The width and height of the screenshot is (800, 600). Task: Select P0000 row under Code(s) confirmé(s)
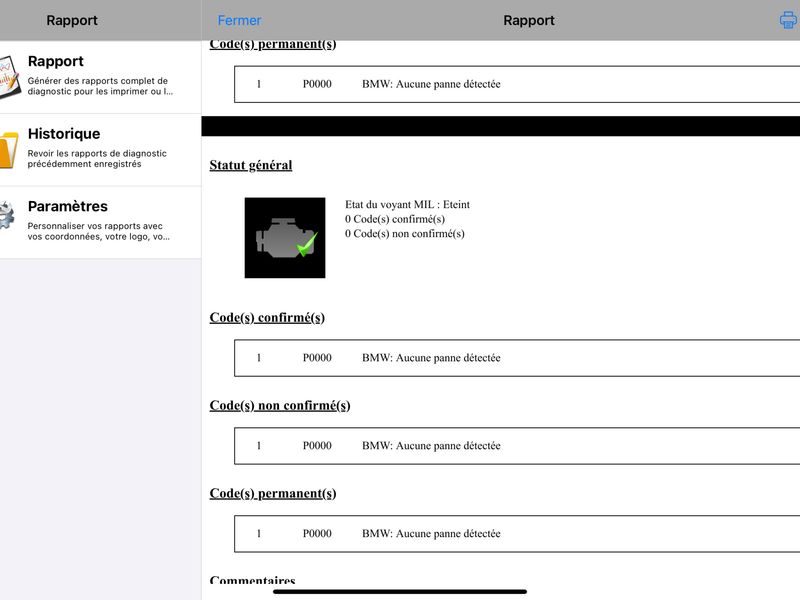pos(517,358)
